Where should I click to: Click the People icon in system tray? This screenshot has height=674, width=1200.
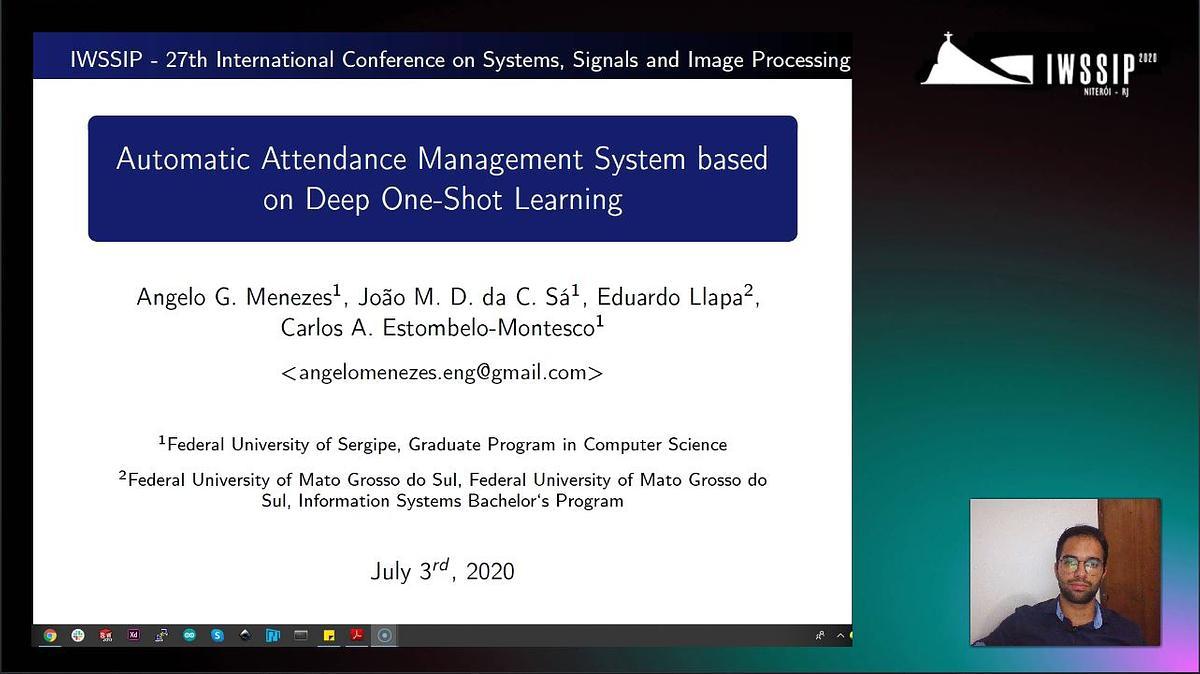[x=820, y=635]
